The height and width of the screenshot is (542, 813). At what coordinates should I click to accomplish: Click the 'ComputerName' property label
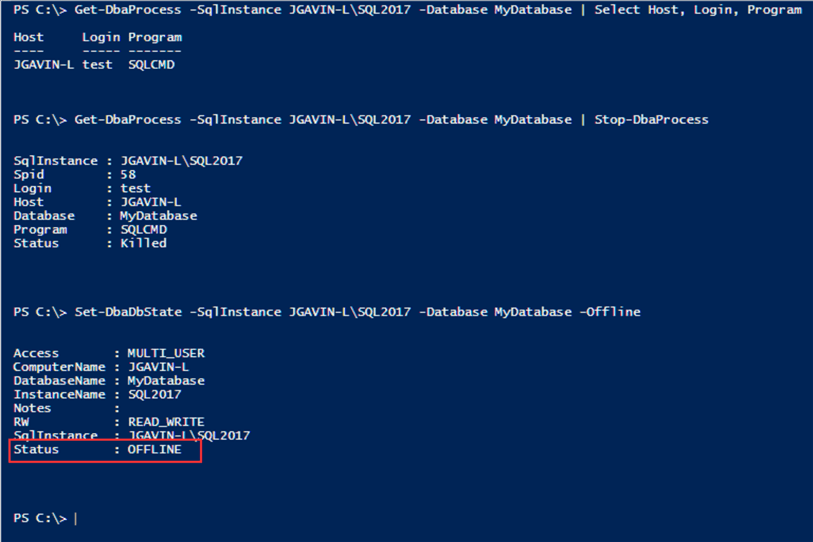pos(59,367)
